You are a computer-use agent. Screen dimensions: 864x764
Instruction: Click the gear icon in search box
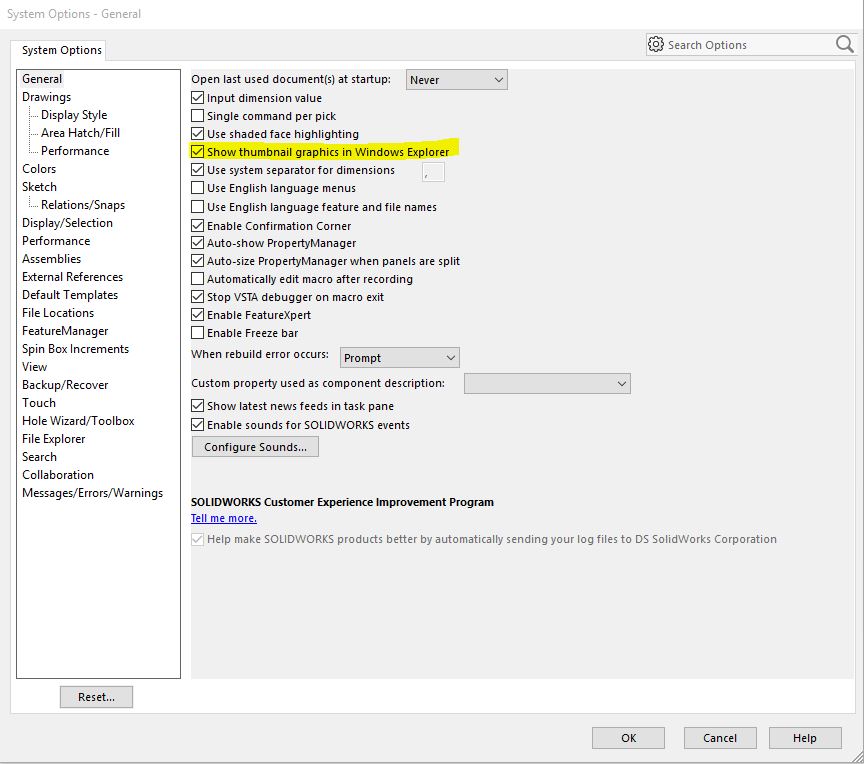pyautogui.click(x=656, y=44)
